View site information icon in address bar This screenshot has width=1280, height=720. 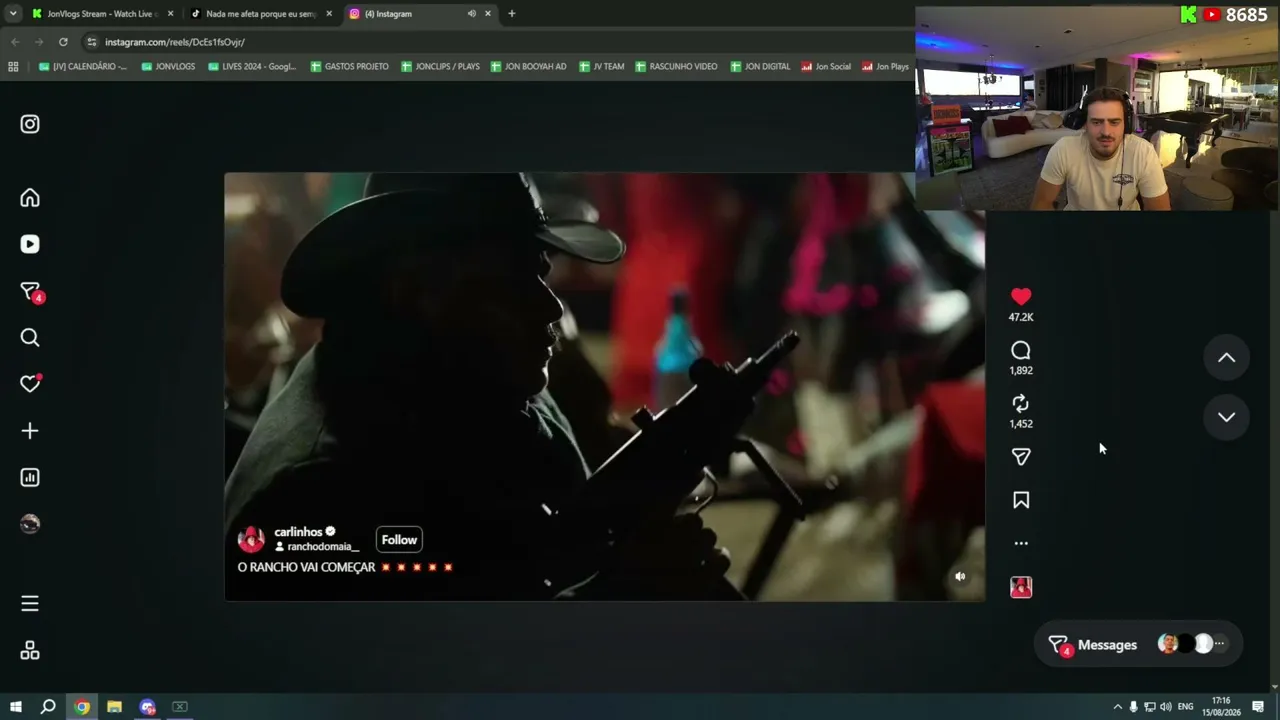pos(92,42)
